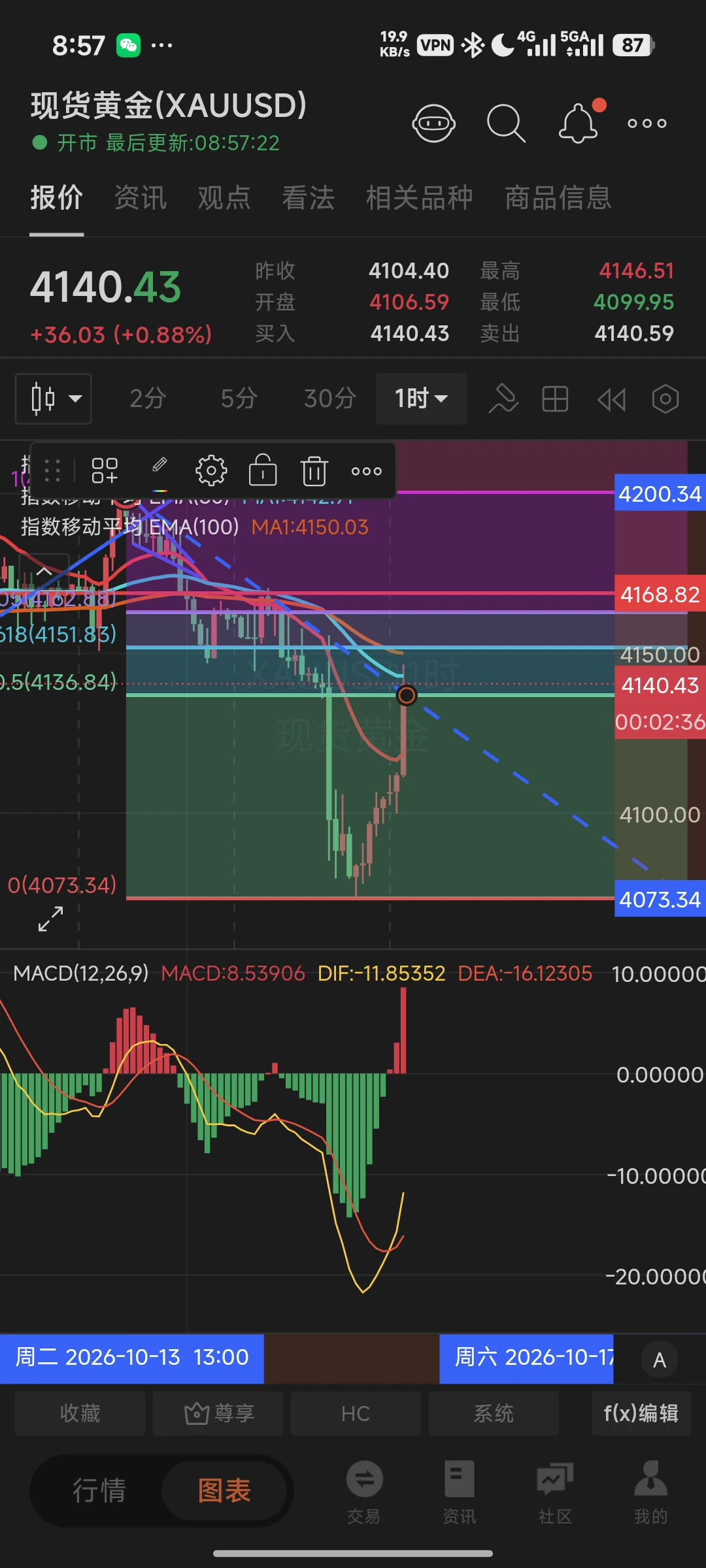Collapse the indicator legend chevron
Image resolution: width=706 pixels, height=1568 pixels.
(x=44, y=571)
